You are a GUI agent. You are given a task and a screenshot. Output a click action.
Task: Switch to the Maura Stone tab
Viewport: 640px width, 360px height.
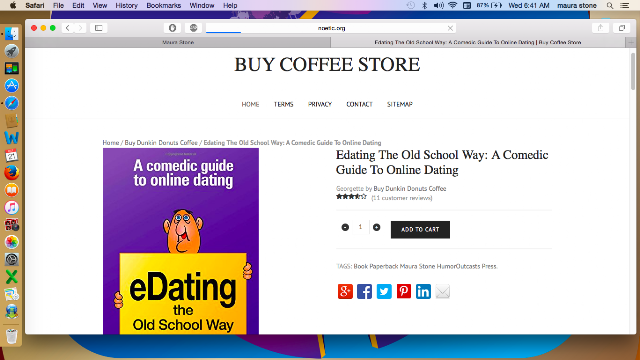point(178,42)
